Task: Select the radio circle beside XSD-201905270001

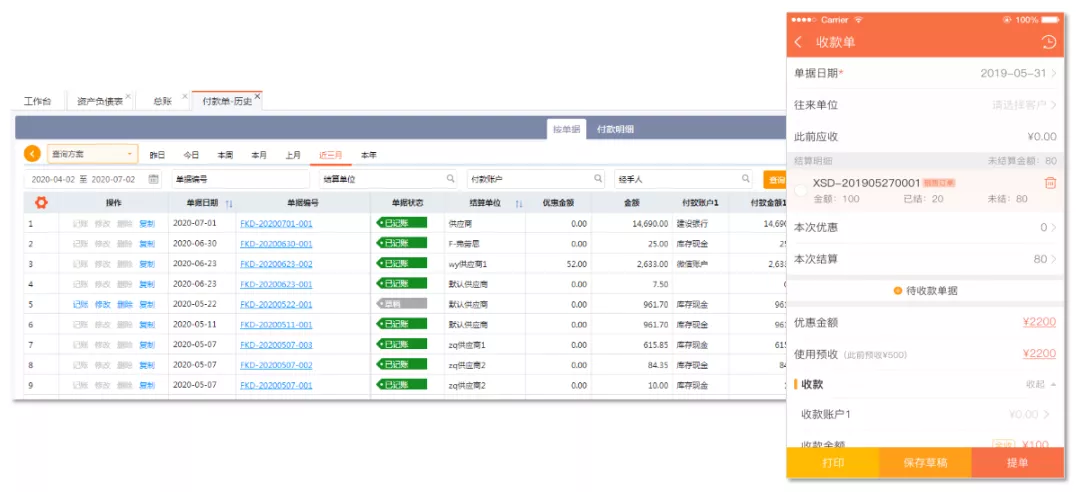Action: point(801,191)
